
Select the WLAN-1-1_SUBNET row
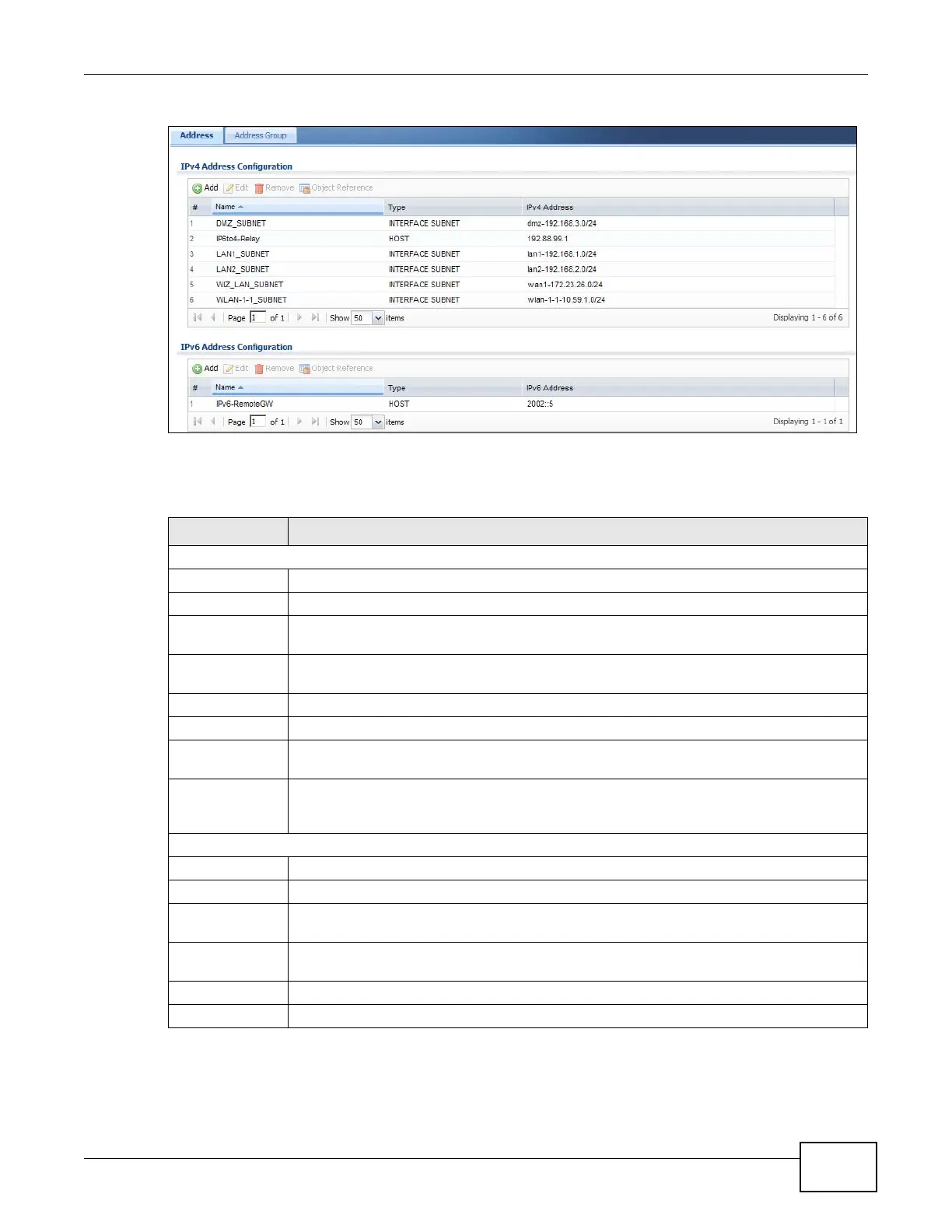click(511, 300)
